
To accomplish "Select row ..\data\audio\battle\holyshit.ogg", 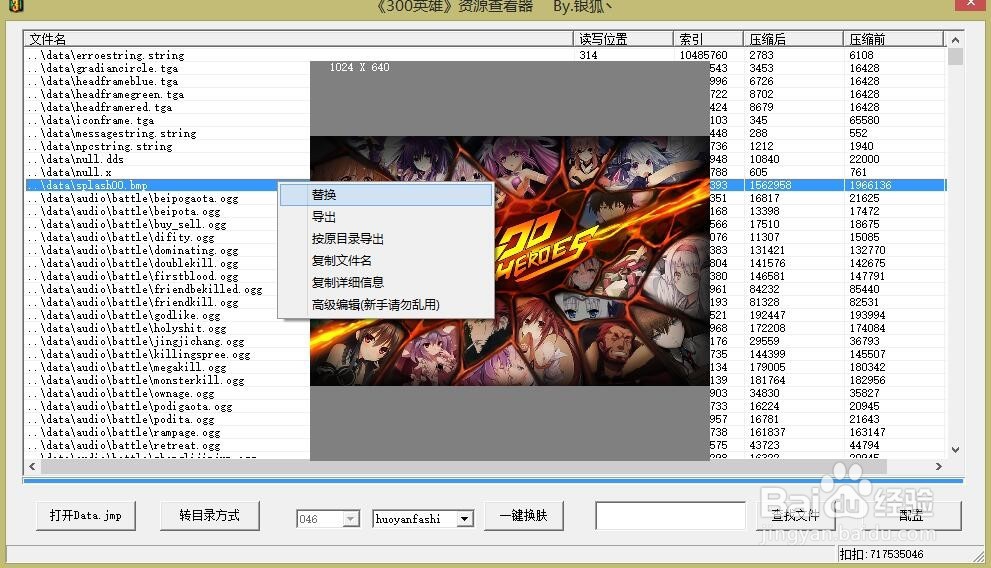I will pos(485,328).
